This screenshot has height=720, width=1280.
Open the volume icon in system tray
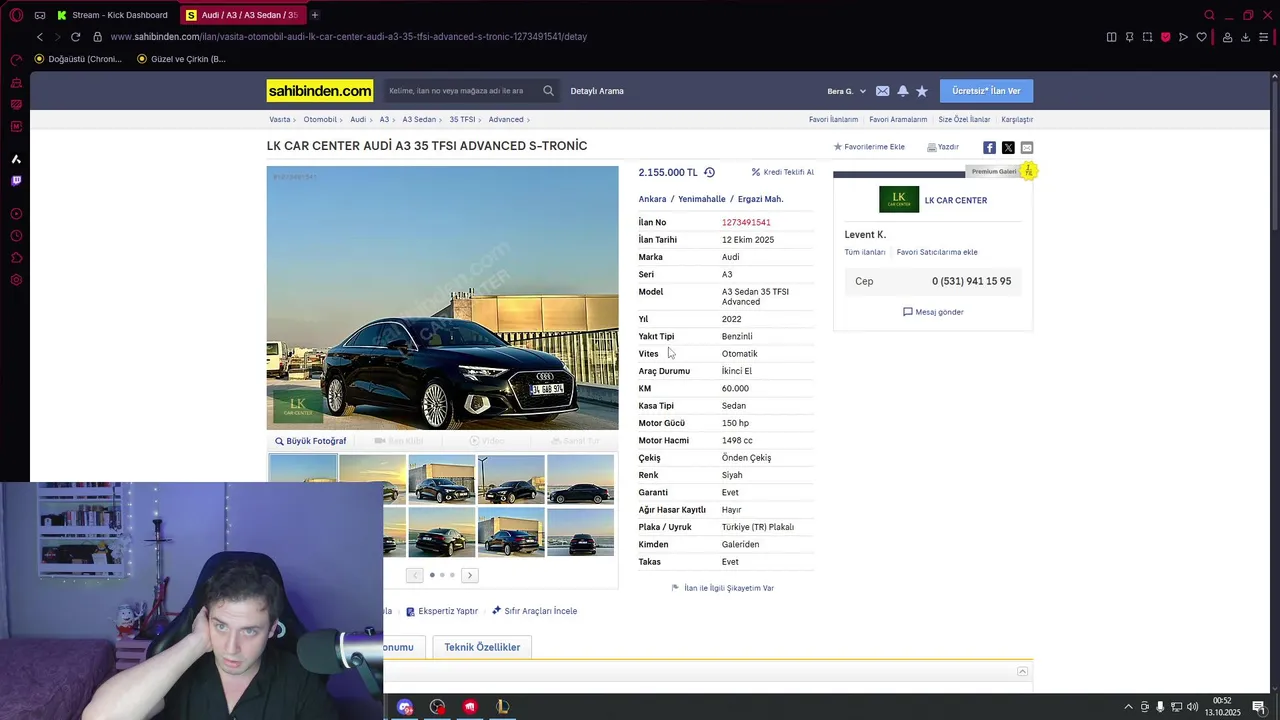click(x=1193, y=707)
